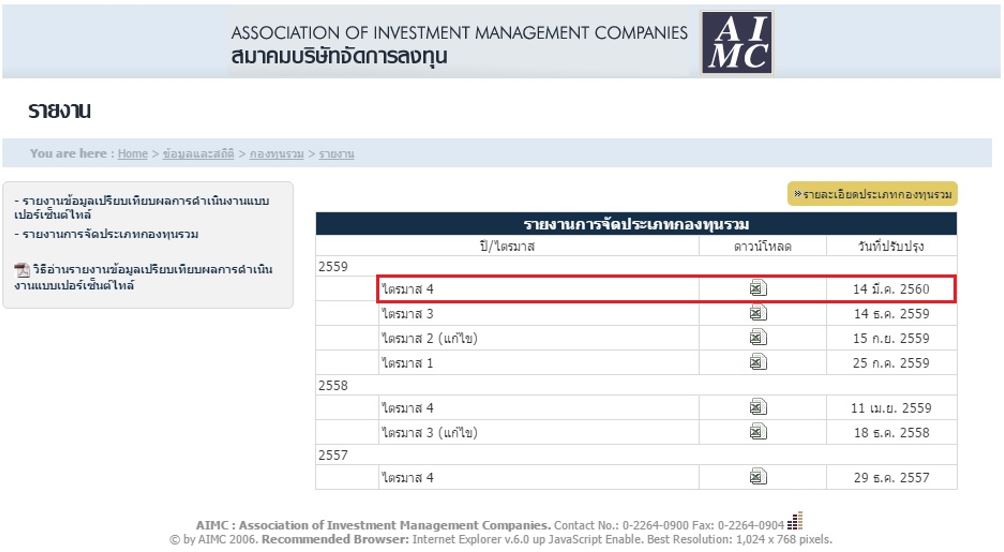Click the ไตรมาส 1 row label under 2559
This screenshot has height=552, width=1004.
(408, 363)
